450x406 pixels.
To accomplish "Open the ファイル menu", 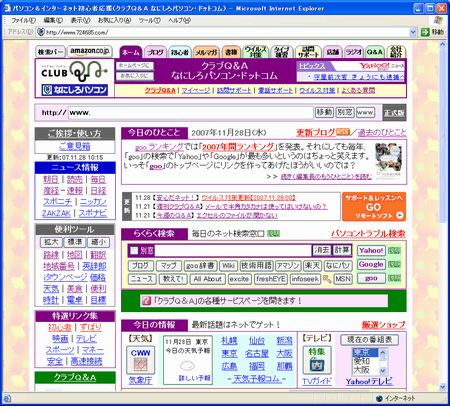I will (23, 20).
